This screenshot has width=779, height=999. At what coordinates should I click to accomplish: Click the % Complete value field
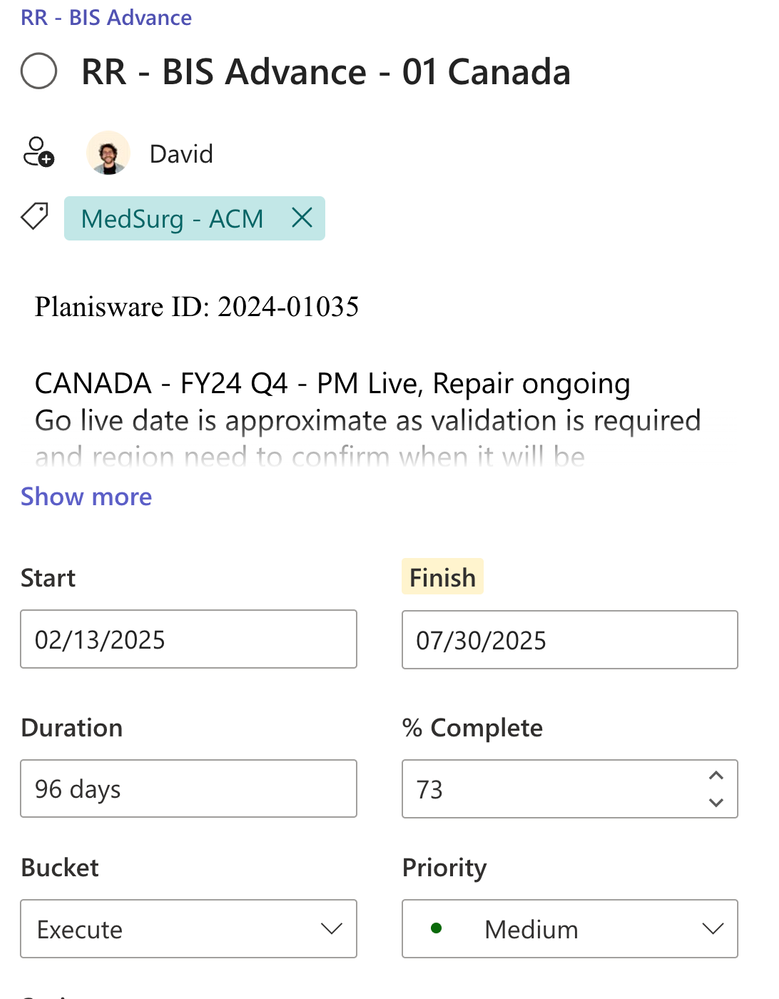point(550,789)
